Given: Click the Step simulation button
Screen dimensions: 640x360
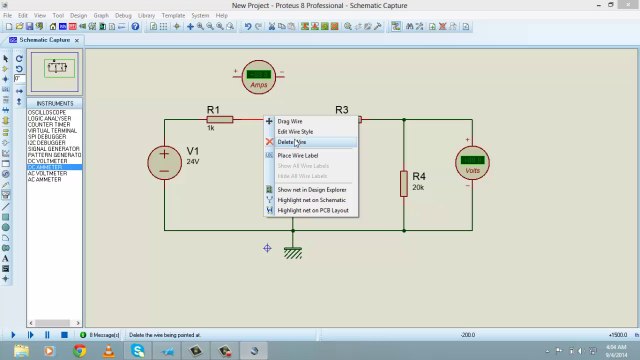Looking at the screenshot, I should coord(31,335).
